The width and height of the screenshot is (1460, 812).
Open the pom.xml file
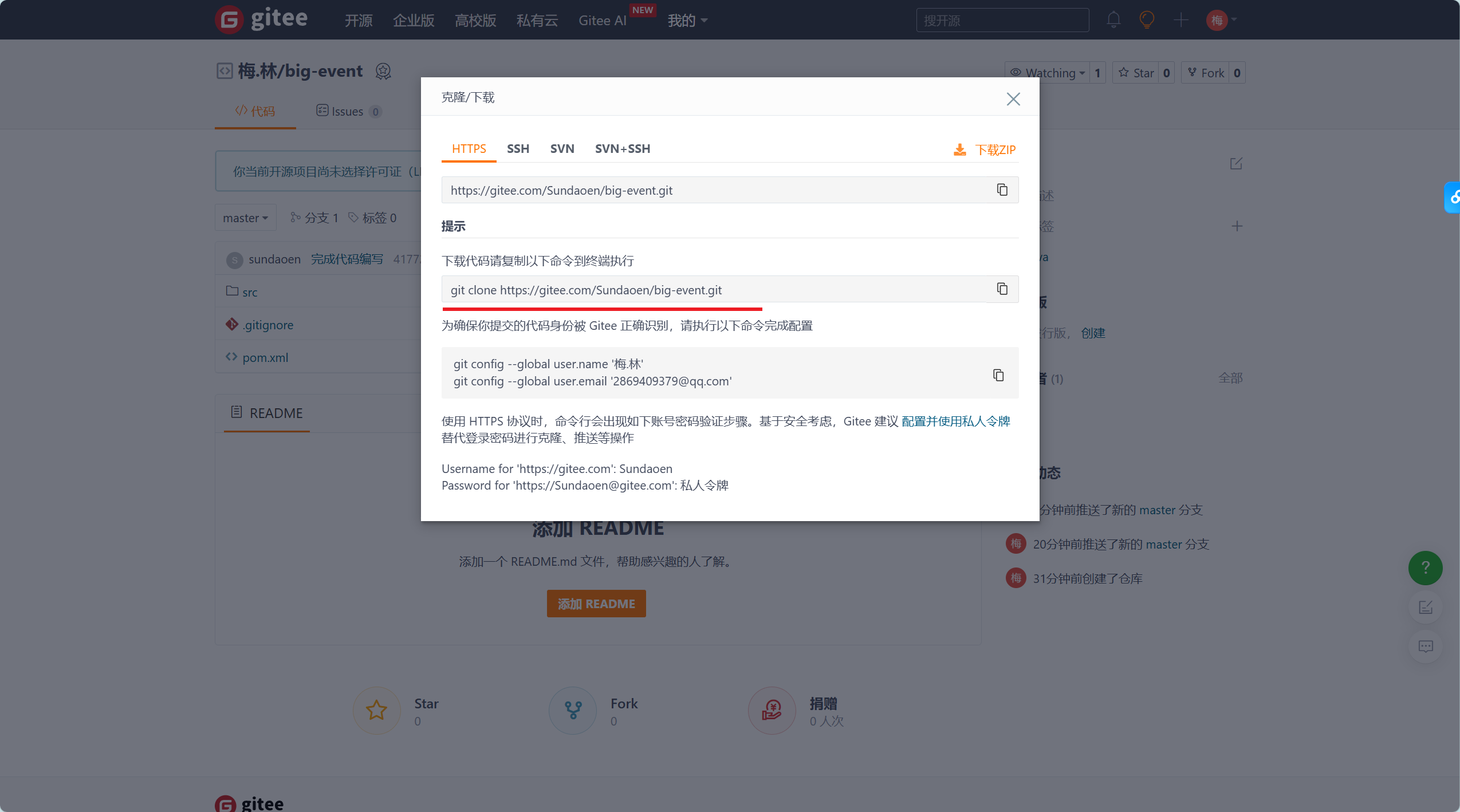click(x=265, y=357)
